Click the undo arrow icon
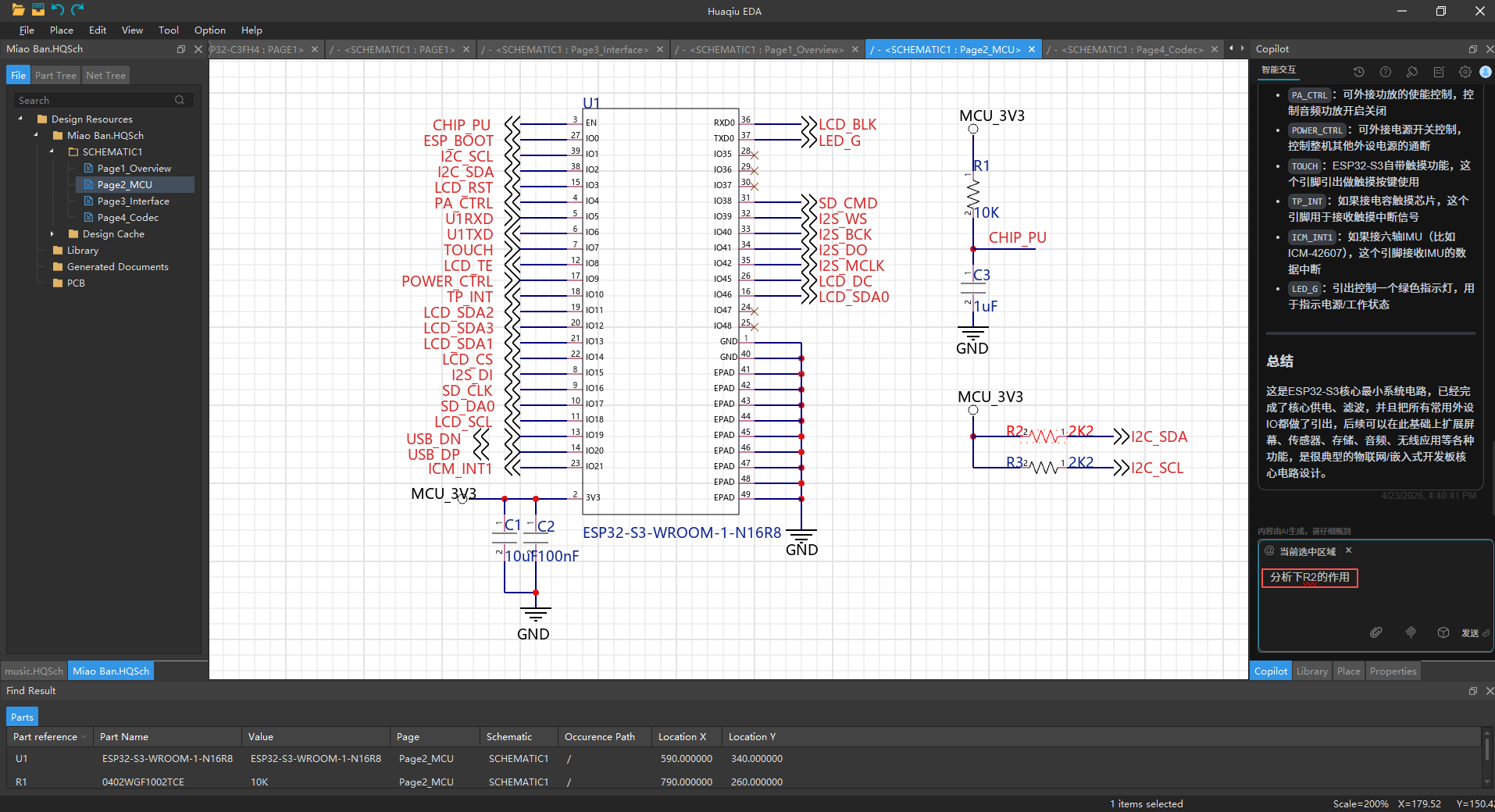1495x812 pixels. pyautogui.click(x=57, y=10)
